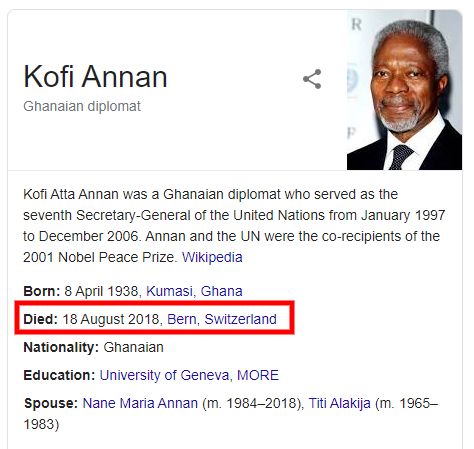Image resolution: width=474 pixels, height=449 pixels.
Task: Click the bold Died label
Action: click(x=41, y=319)
